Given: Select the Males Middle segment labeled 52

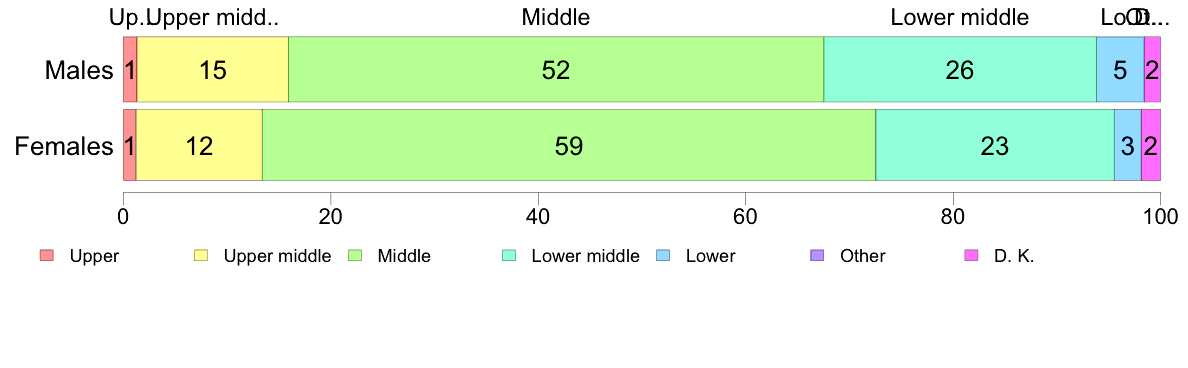Looking at the screenshot, I should [x=555, y=69].
